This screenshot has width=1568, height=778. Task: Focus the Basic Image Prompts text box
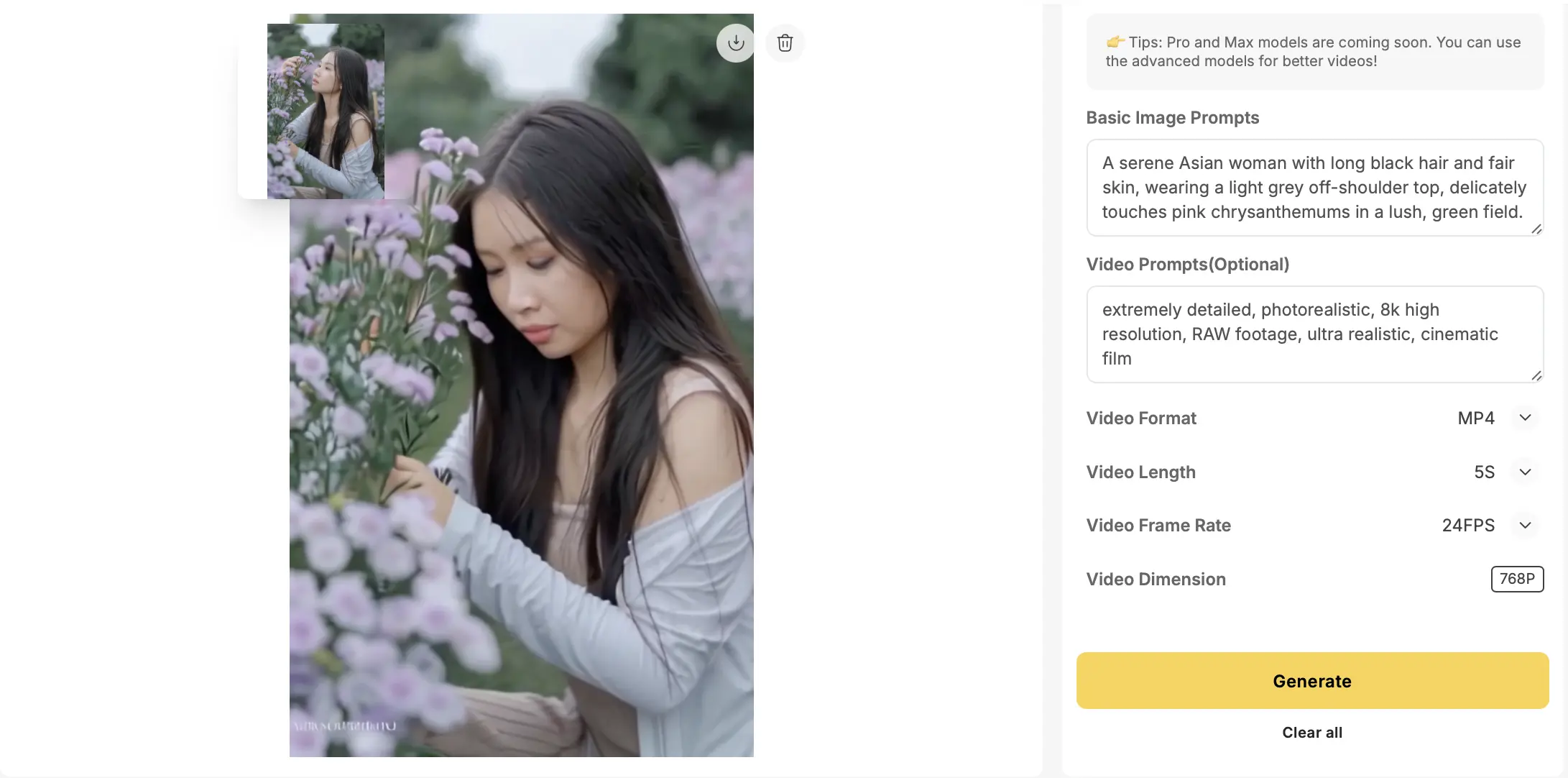[x=1313, y=188]
